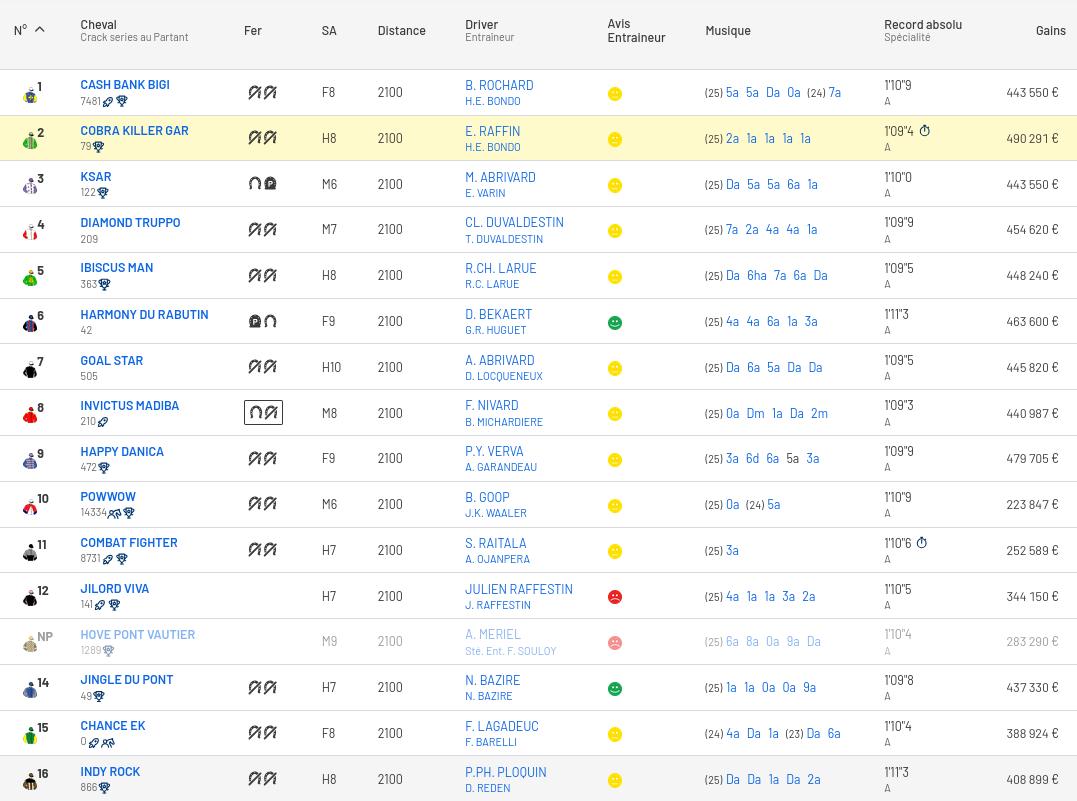Screen dimensions: 1077x801
Task: Open IBISCUS MAN horse details
Action: click(116, 267)
